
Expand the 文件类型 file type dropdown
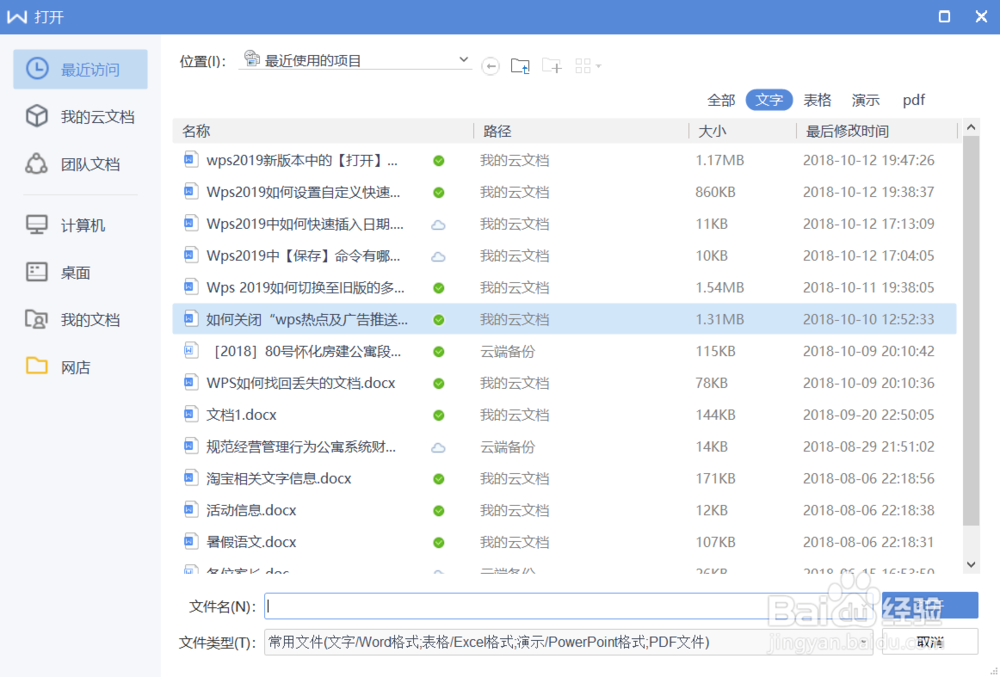tap(864, 642)
